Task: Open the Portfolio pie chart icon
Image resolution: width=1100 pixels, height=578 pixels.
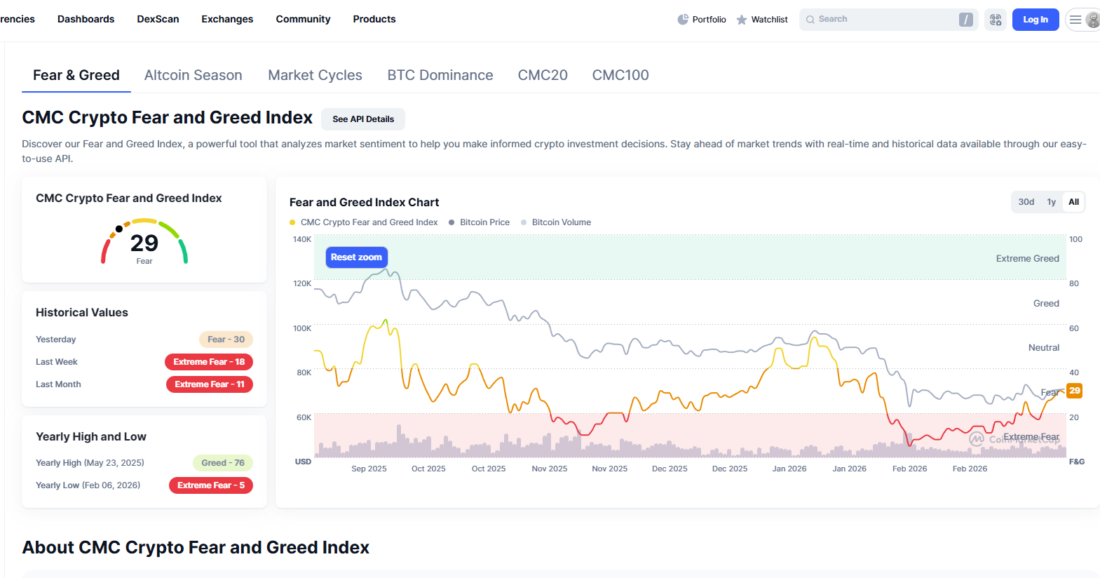Action: (x=683, y=20)
